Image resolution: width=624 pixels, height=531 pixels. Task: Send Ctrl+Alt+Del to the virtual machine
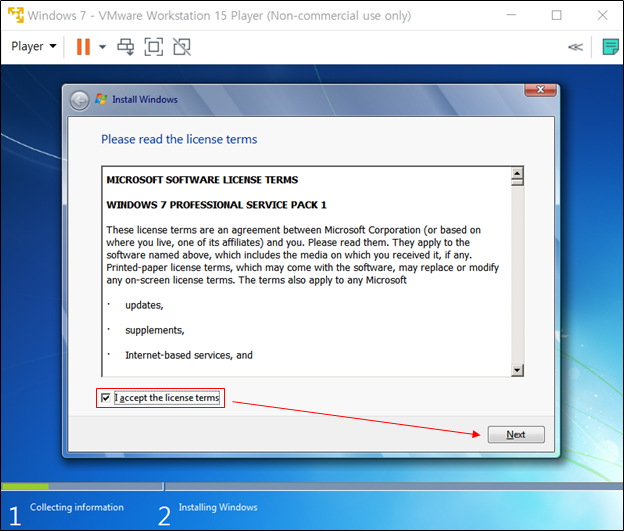(125, 47)
